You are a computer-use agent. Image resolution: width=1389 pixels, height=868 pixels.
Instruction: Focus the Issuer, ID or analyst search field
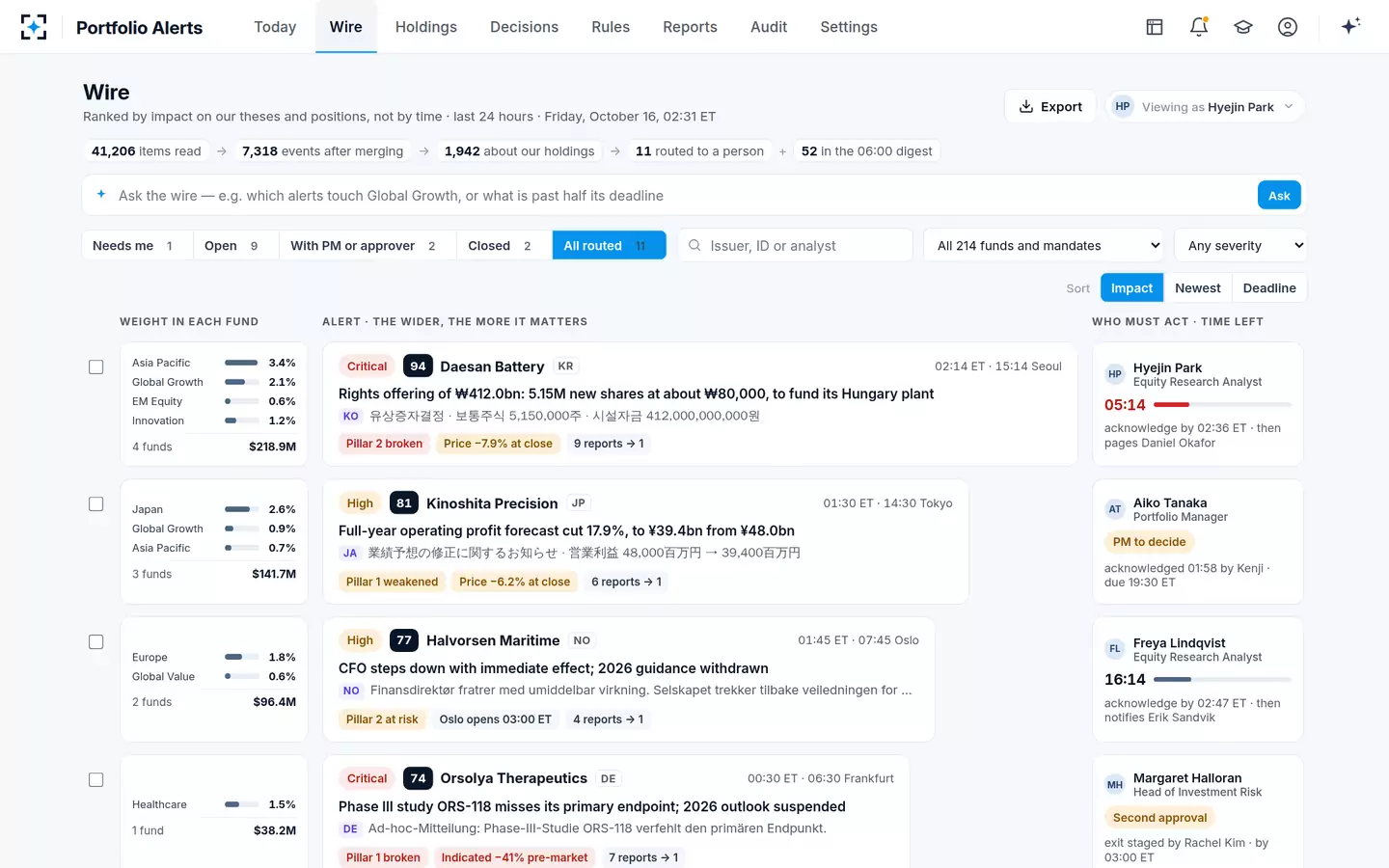coord(796,246)
